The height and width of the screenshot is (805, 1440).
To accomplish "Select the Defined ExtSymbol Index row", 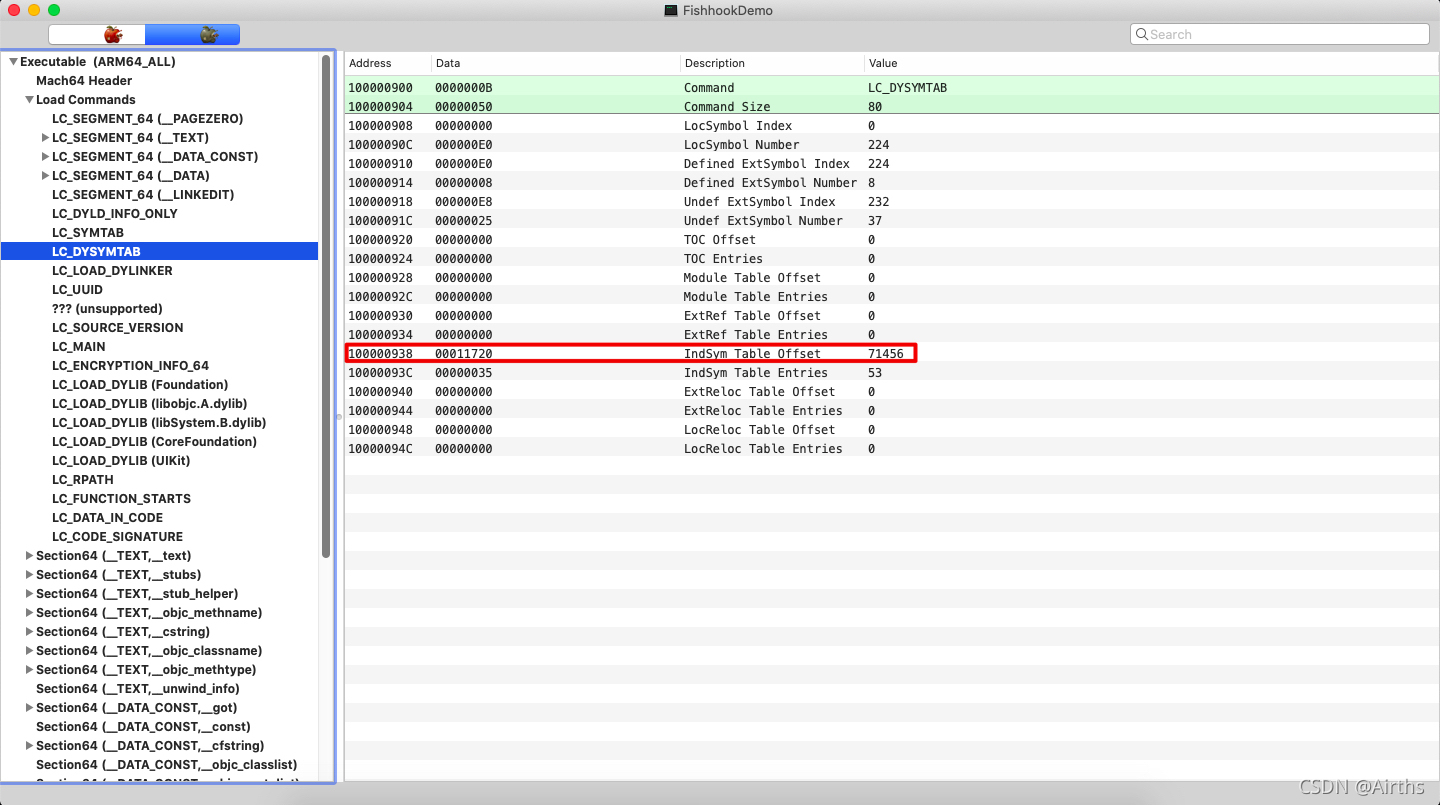I will (x=892, y=164).
